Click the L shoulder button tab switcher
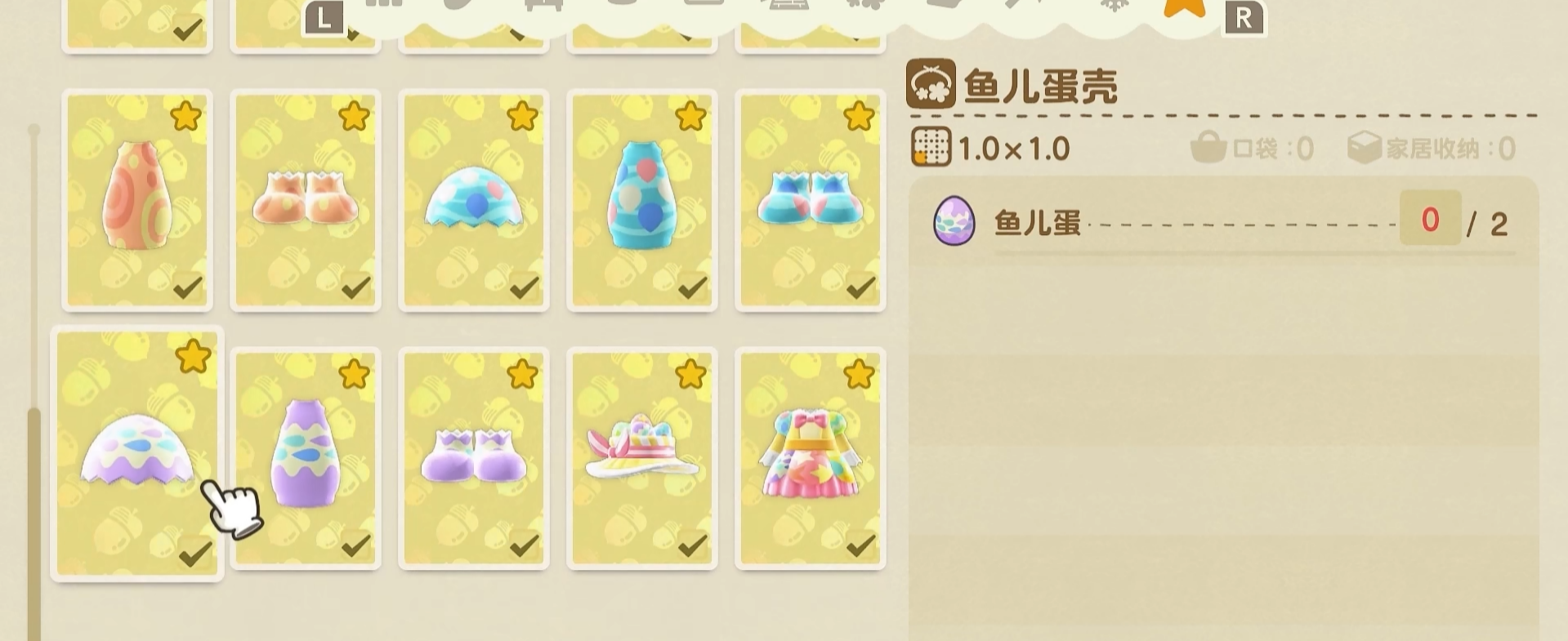The image size is (1568, 641). tap(324, 18)
